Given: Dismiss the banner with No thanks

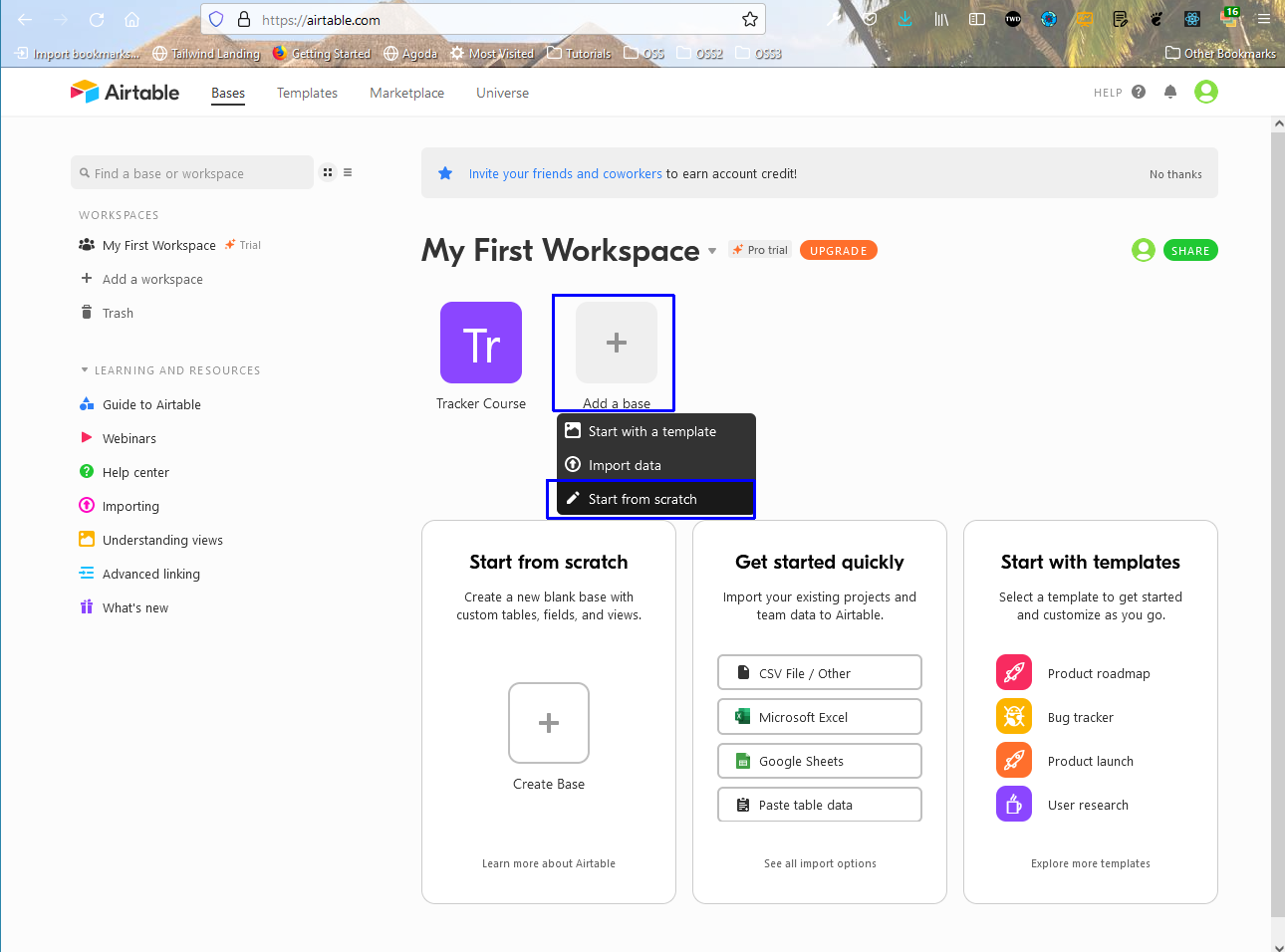Looking at the screenshot, I should coord(1175,174).
